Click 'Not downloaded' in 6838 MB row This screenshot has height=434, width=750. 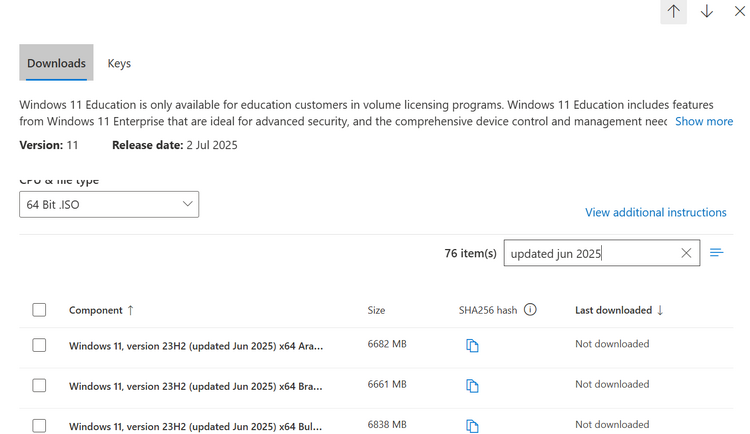pyautogui.click(x=612, y=424)
